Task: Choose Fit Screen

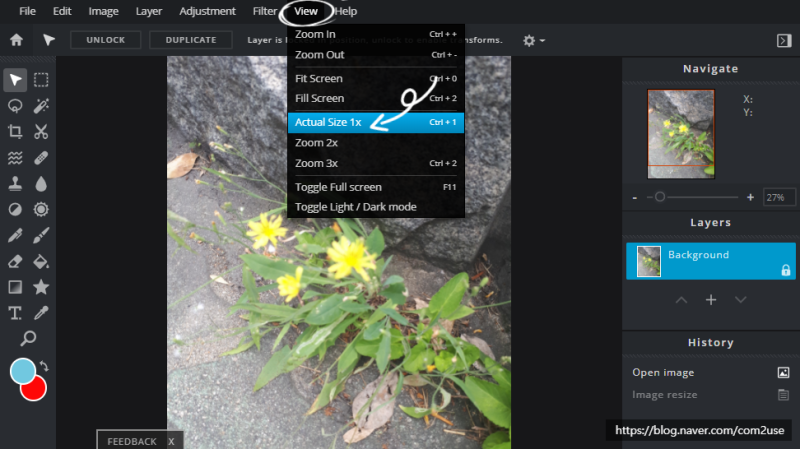Action: [376, 79]
